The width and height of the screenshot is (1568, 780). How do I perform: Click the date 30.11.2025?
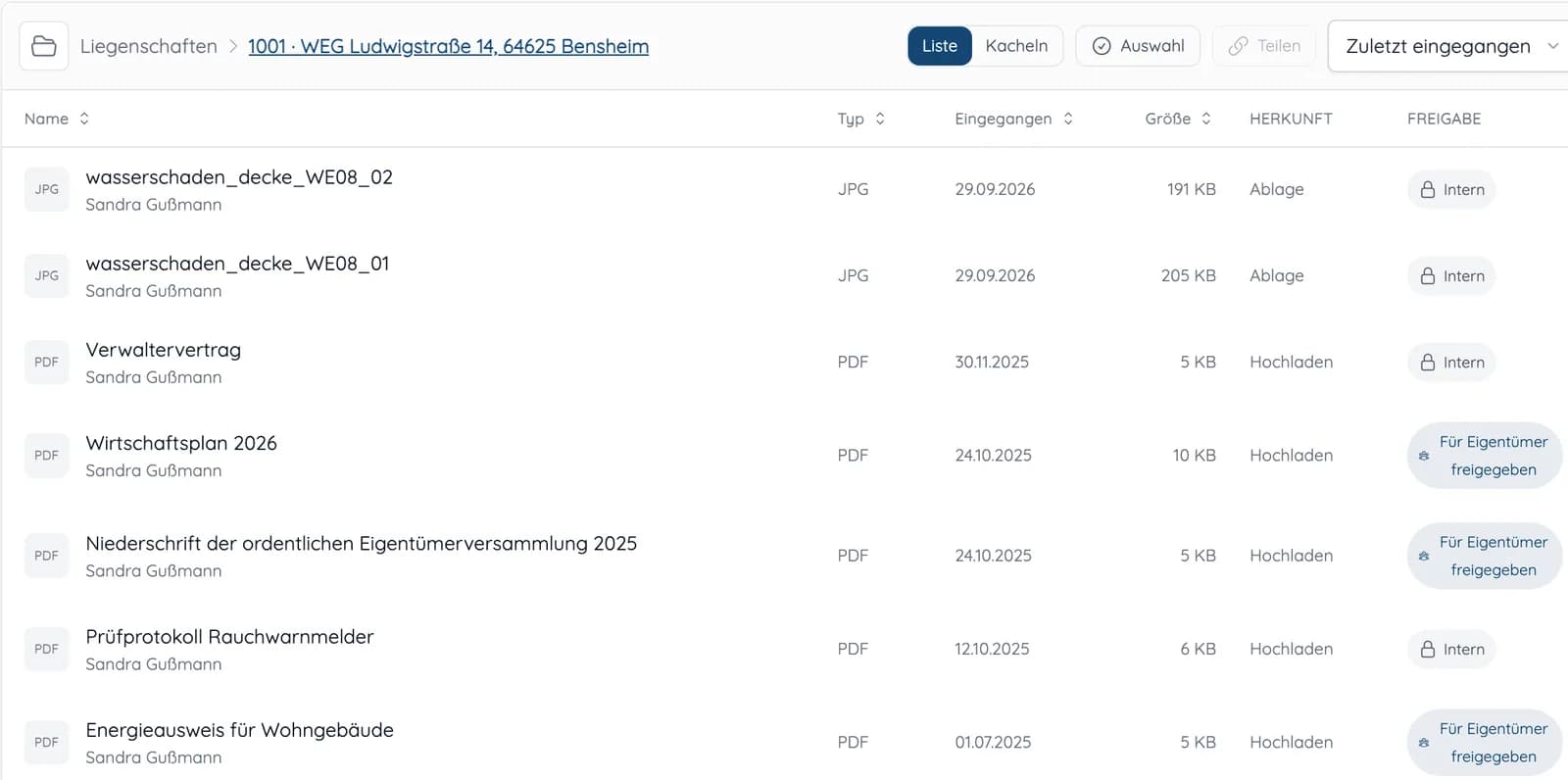pyautogui.click(x=992, y=363)
